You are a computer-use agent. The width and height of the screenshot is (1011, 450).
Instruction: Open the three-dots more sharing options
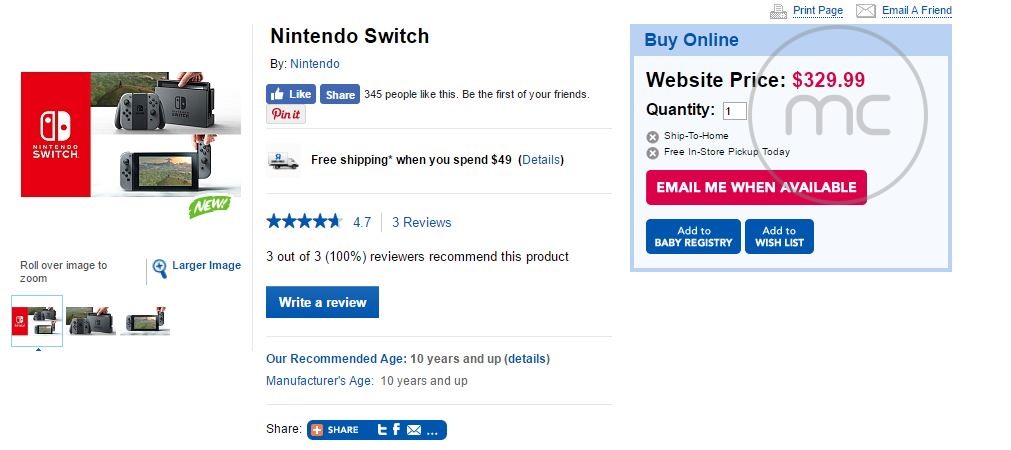[x=432, y=430]
